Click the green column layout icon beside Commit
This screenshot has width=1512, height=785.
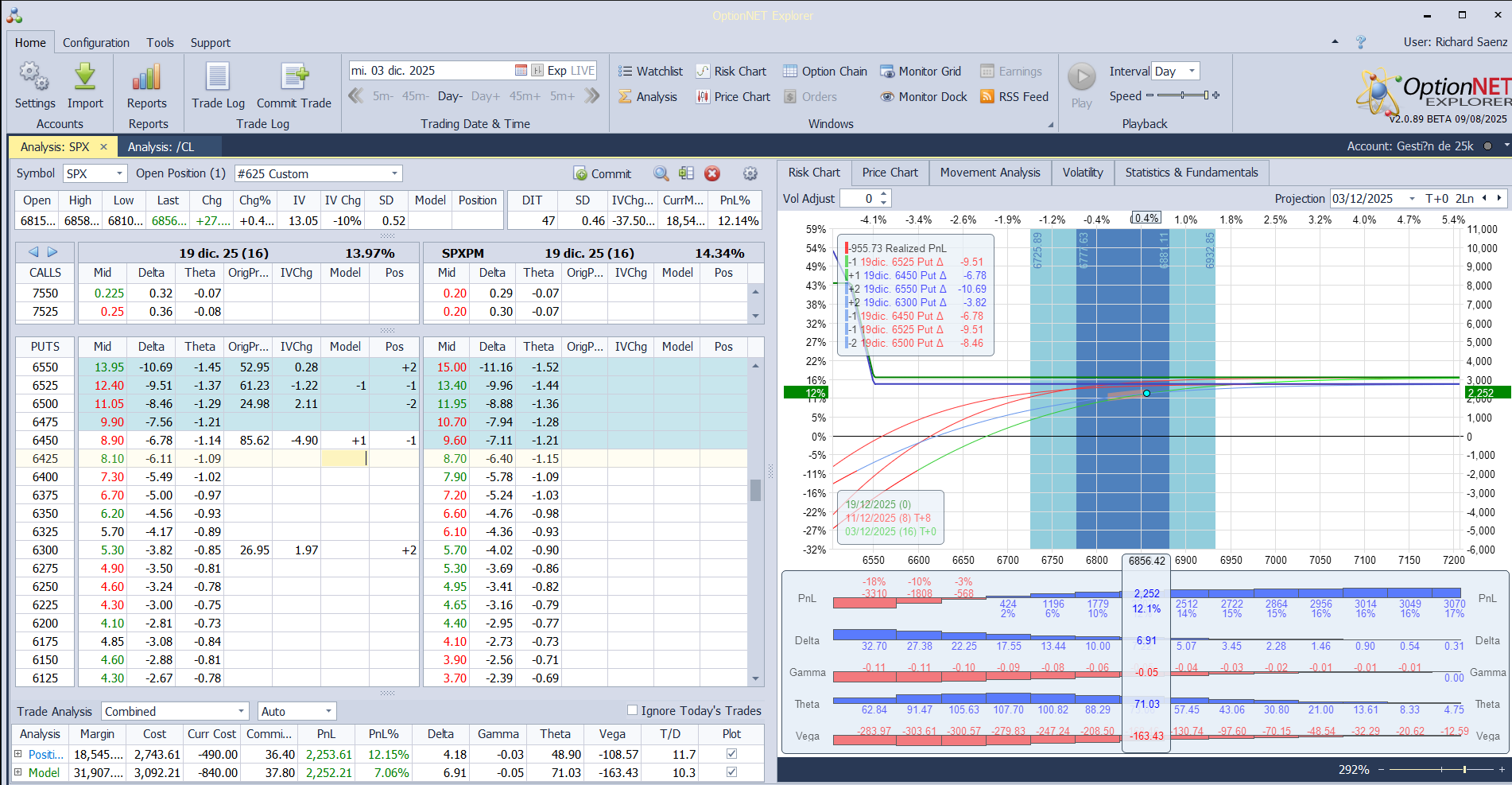tap(687, 173)
